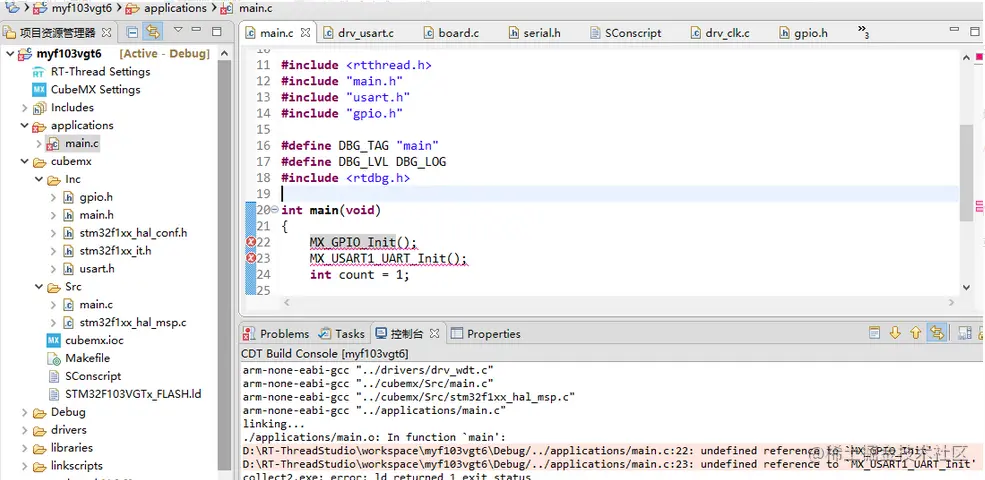Image resolution: width=985 pixels, height=480 pixels.
Task: Open project explorer view menu triangle
Action: (x=178, y=30)
